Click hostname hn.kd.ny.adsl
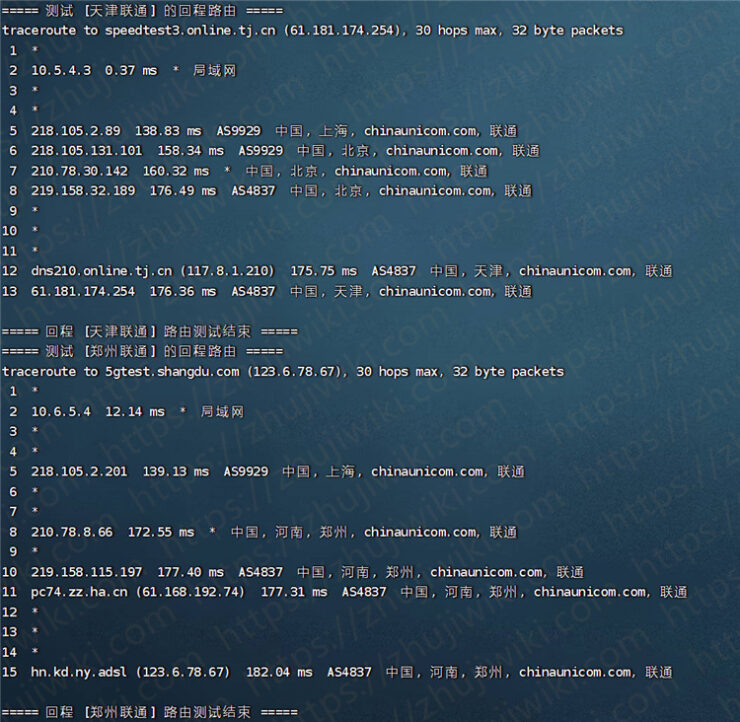 pos(79,672)
